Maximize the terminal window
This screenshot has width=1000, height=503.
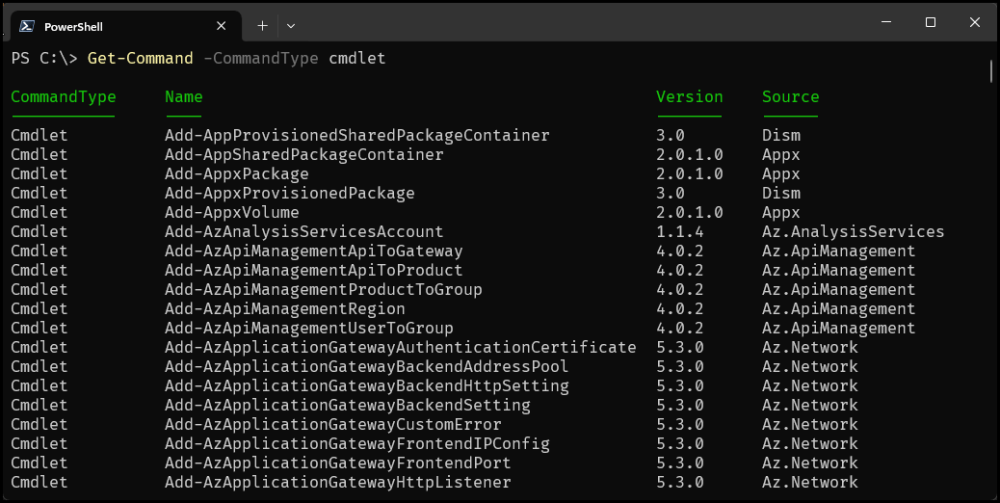930,22
